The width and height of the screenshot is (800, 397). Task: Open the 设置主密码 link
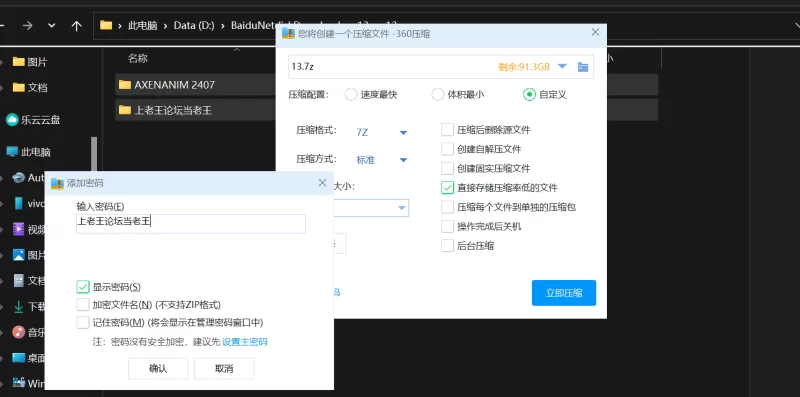(244, 342)
